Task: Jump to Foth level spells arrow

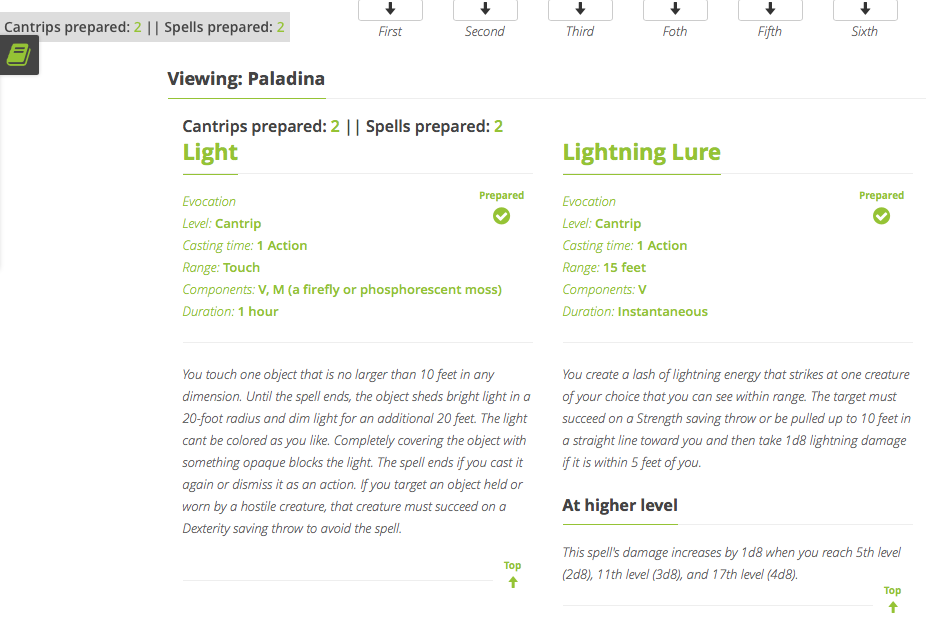Action: tap(676, 9)
